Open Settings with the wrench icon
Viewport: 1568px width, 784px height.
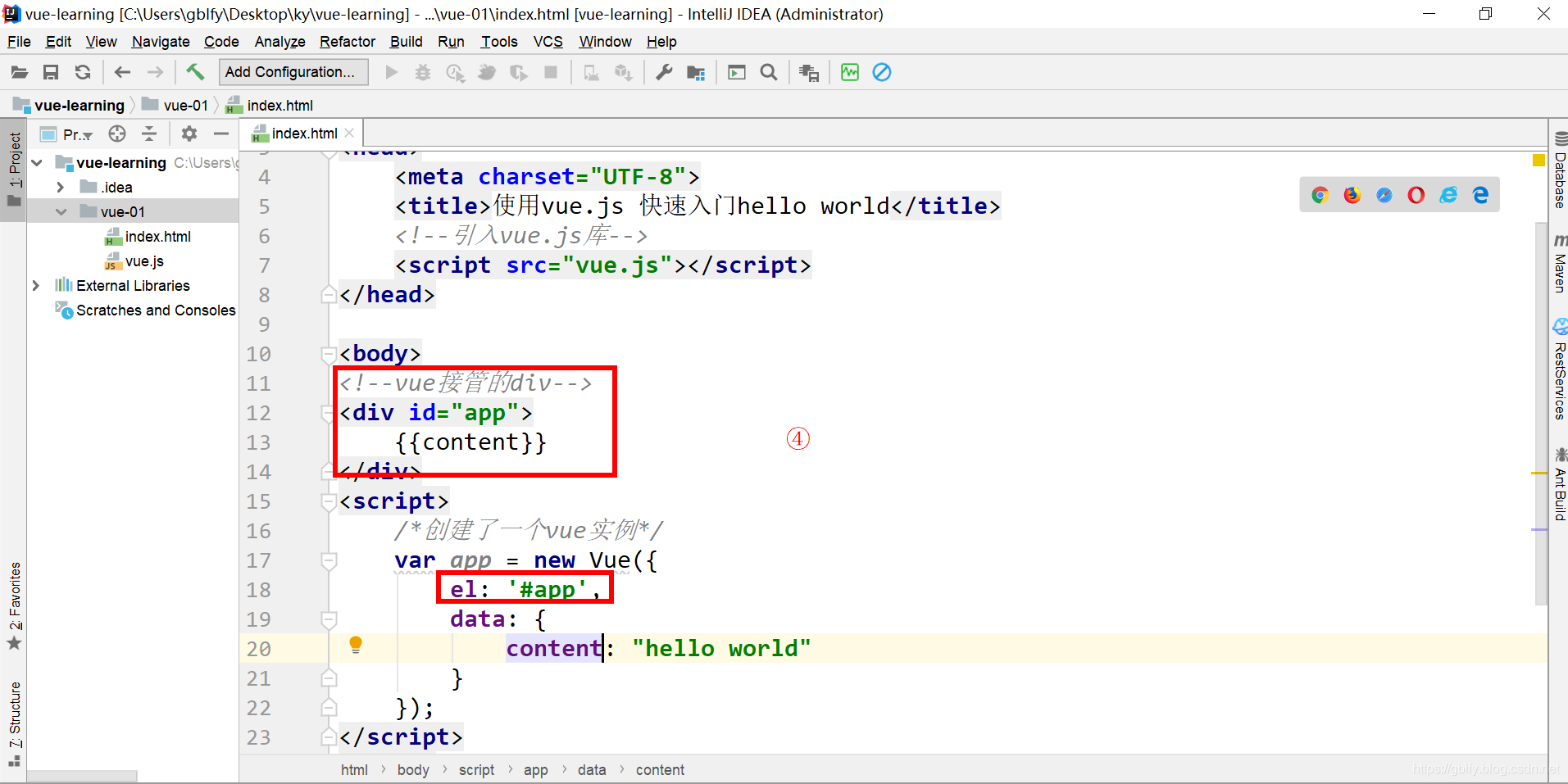click(664, 72)
